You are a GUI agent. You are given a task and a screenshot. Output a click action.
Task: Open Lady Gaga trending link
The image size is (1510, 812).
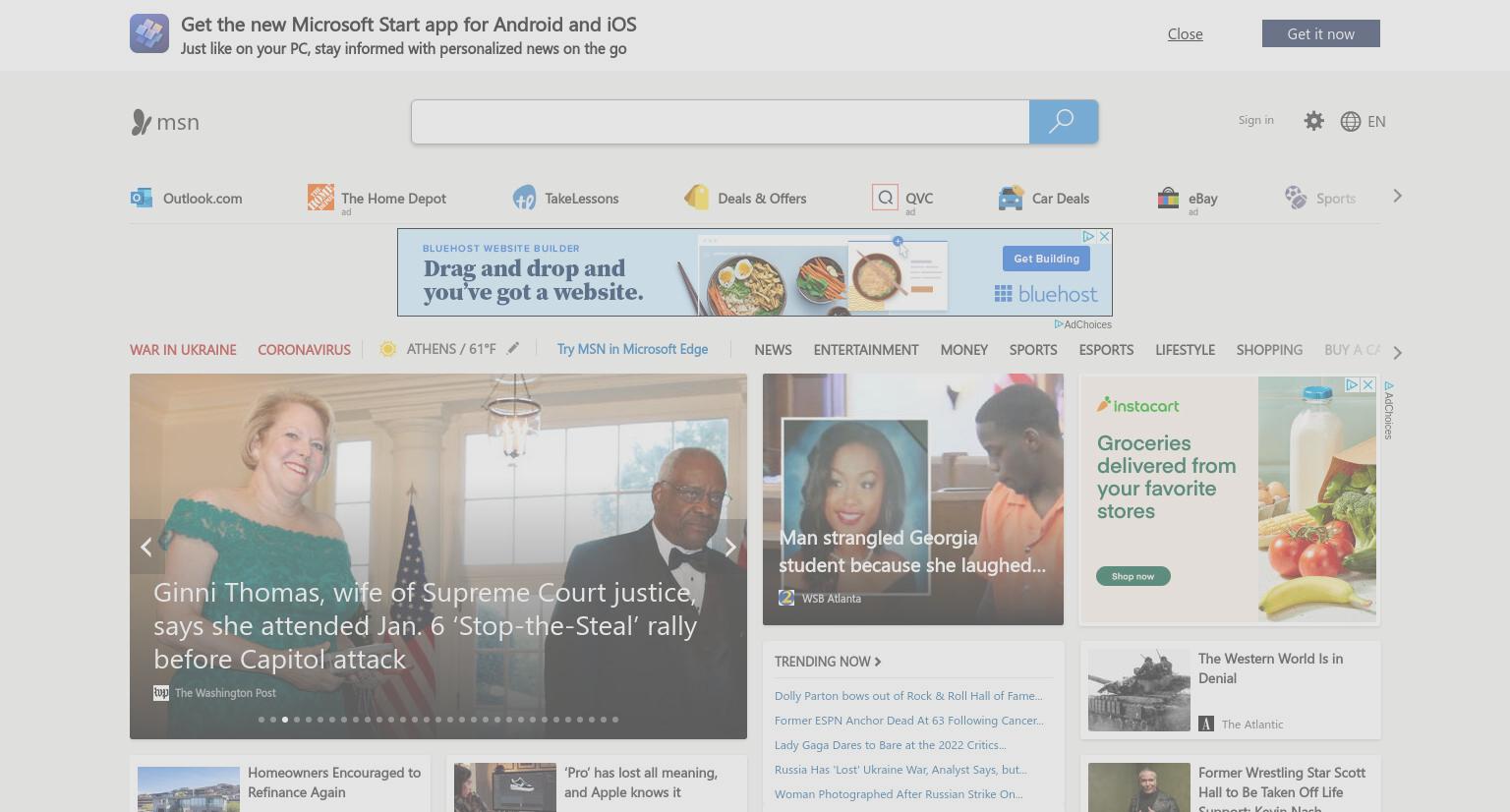[890, 745]
